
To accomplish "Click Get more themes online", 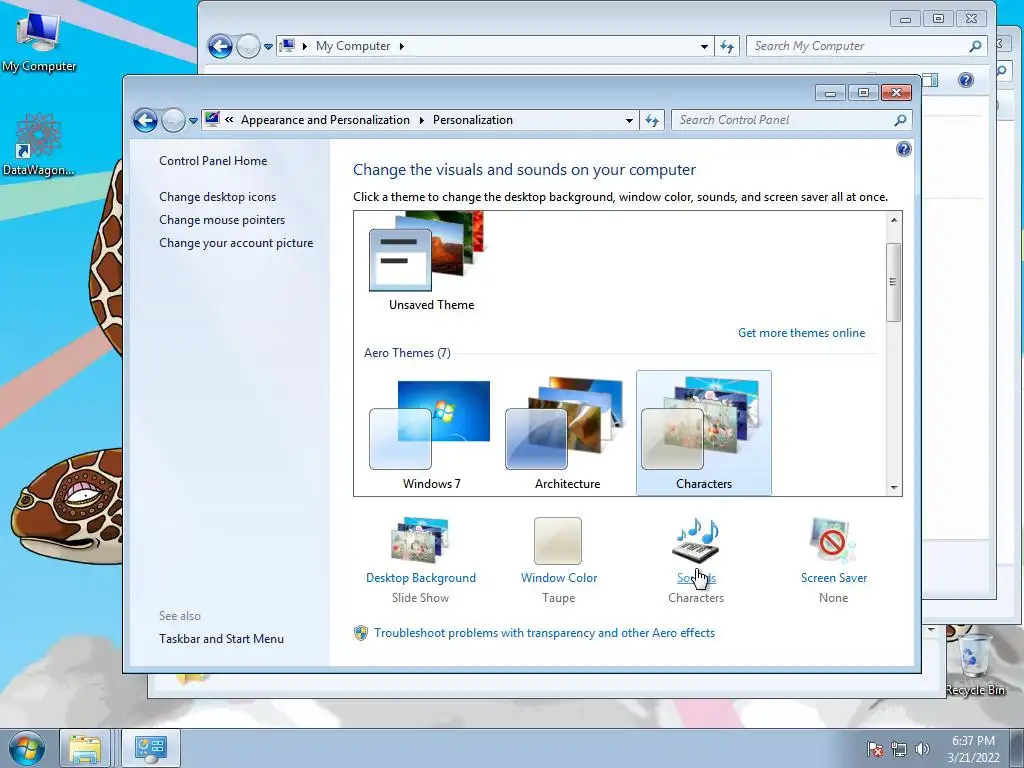I will point(801,333).
